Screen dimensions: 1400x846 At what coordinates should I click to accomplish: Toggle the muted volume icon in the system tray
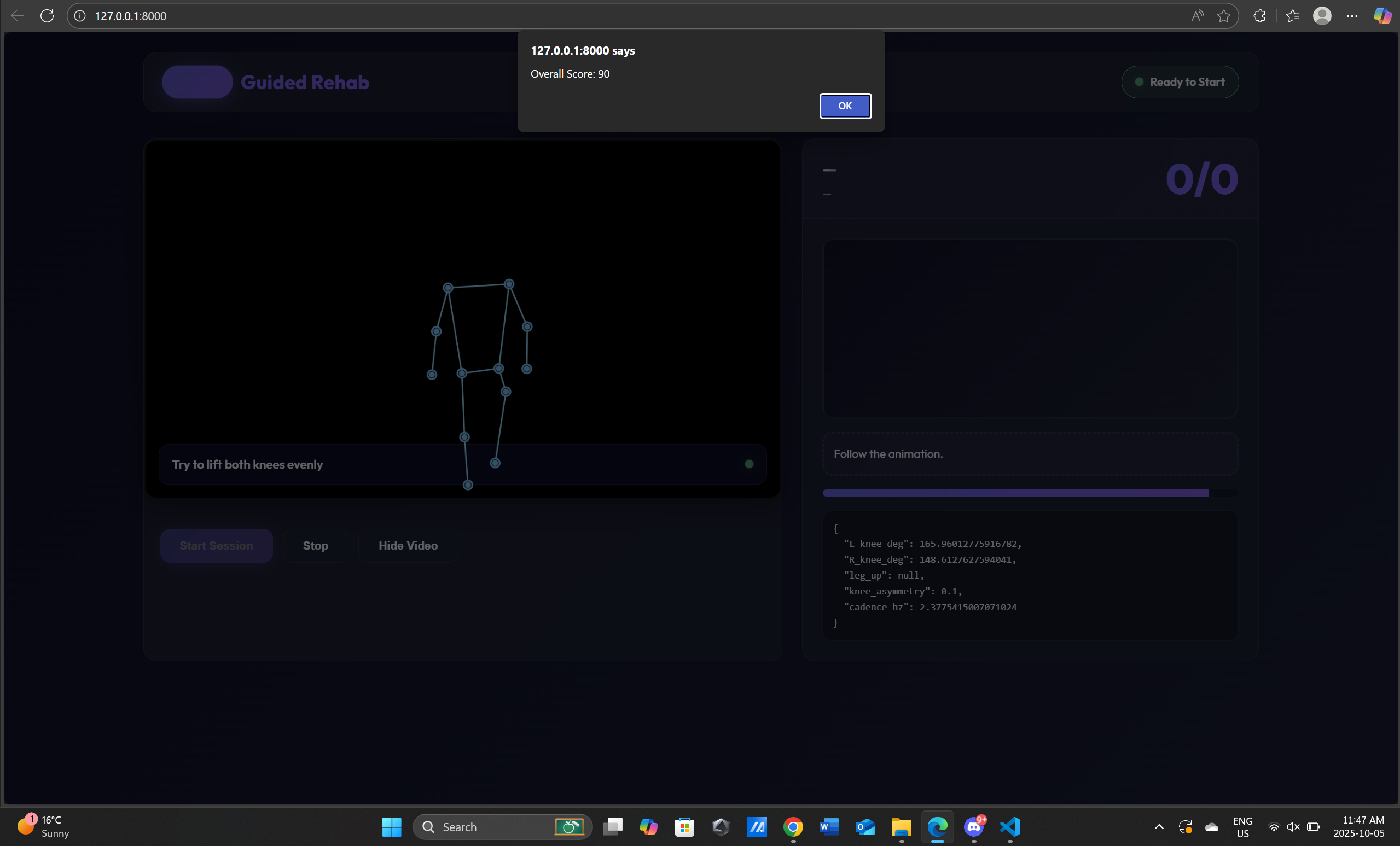coord(1293,827)
